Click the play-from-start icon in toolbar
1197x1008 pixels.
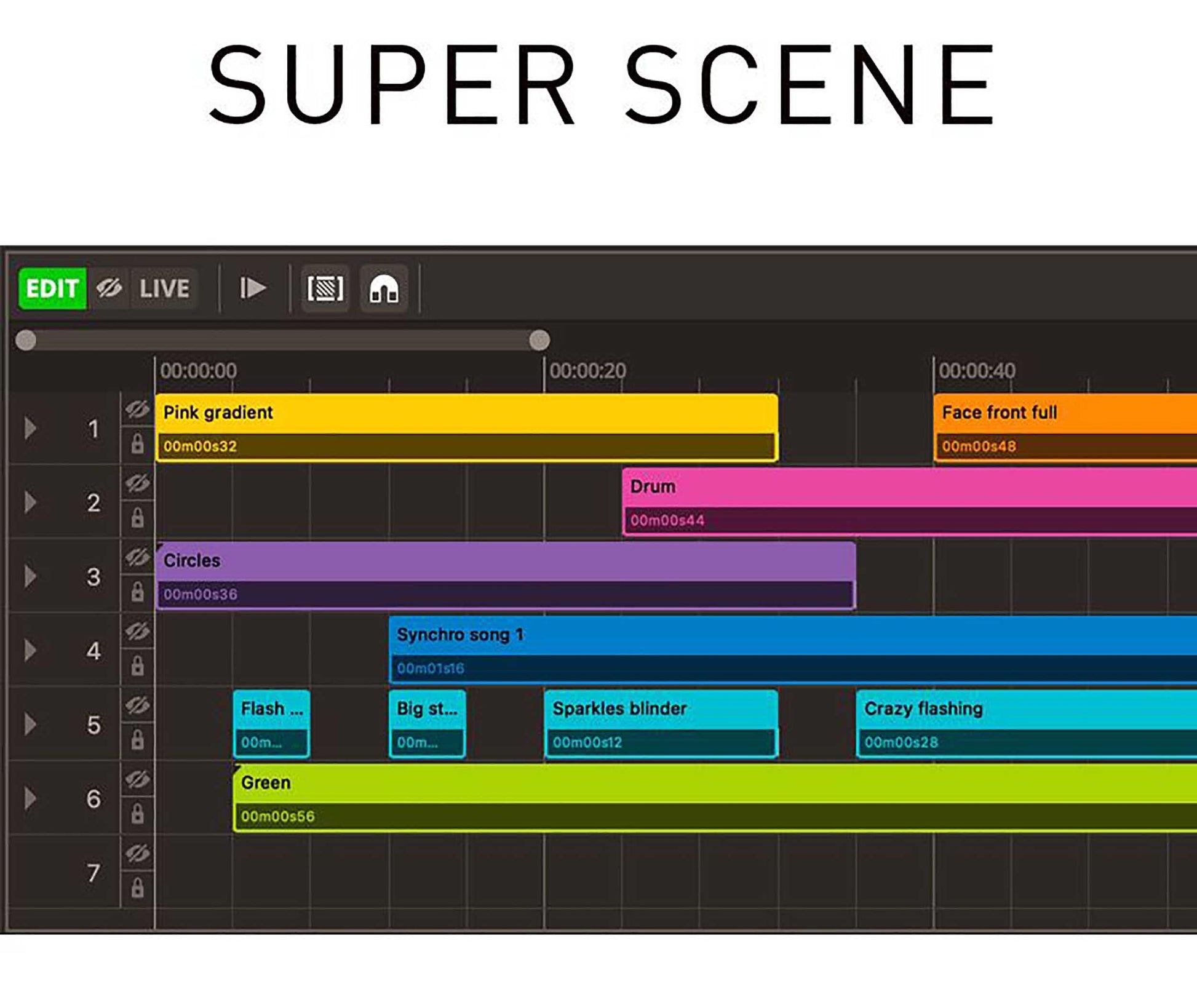point(253,288)
